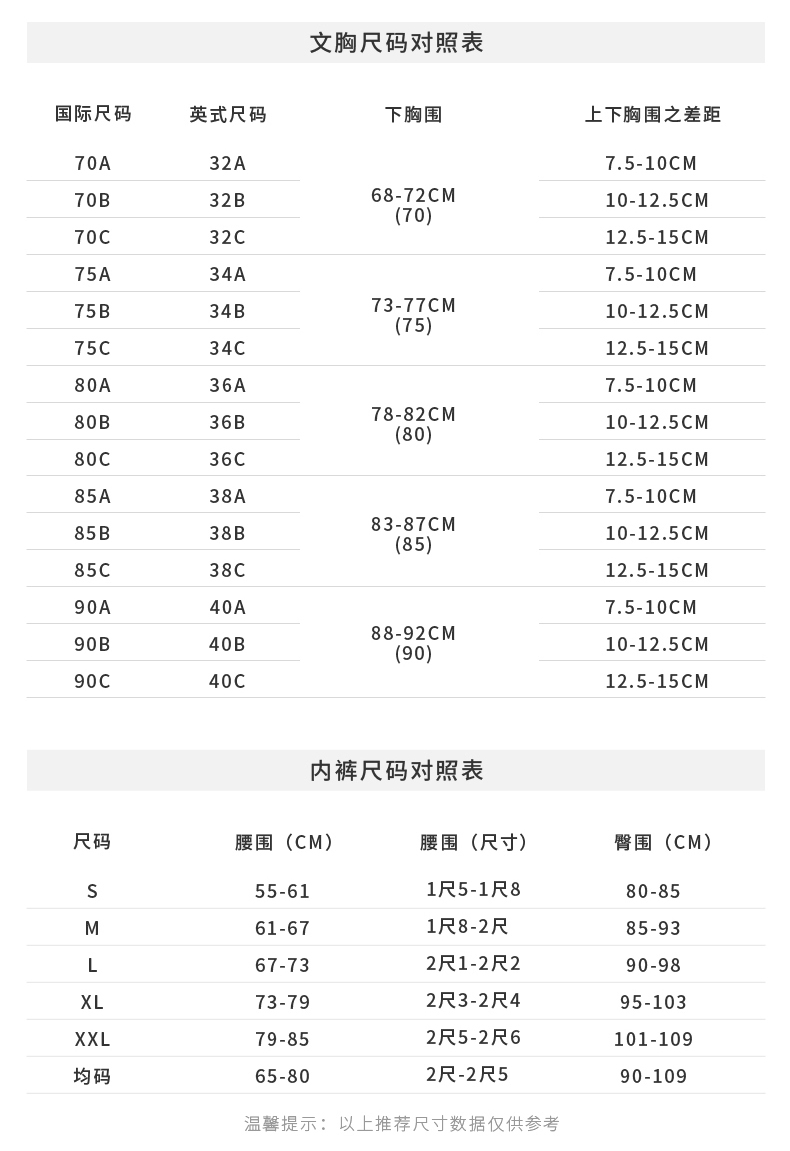
Task: Click the 68-72CM (70) underbust cell
Action: click(x=413, y=205)
